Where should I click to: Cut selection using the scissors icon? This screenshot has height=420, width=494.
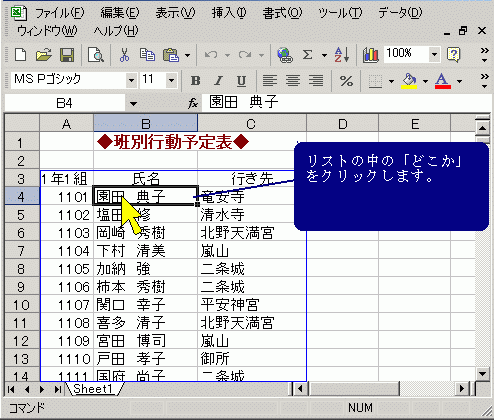pyautogui.click(x=124, y=55)
